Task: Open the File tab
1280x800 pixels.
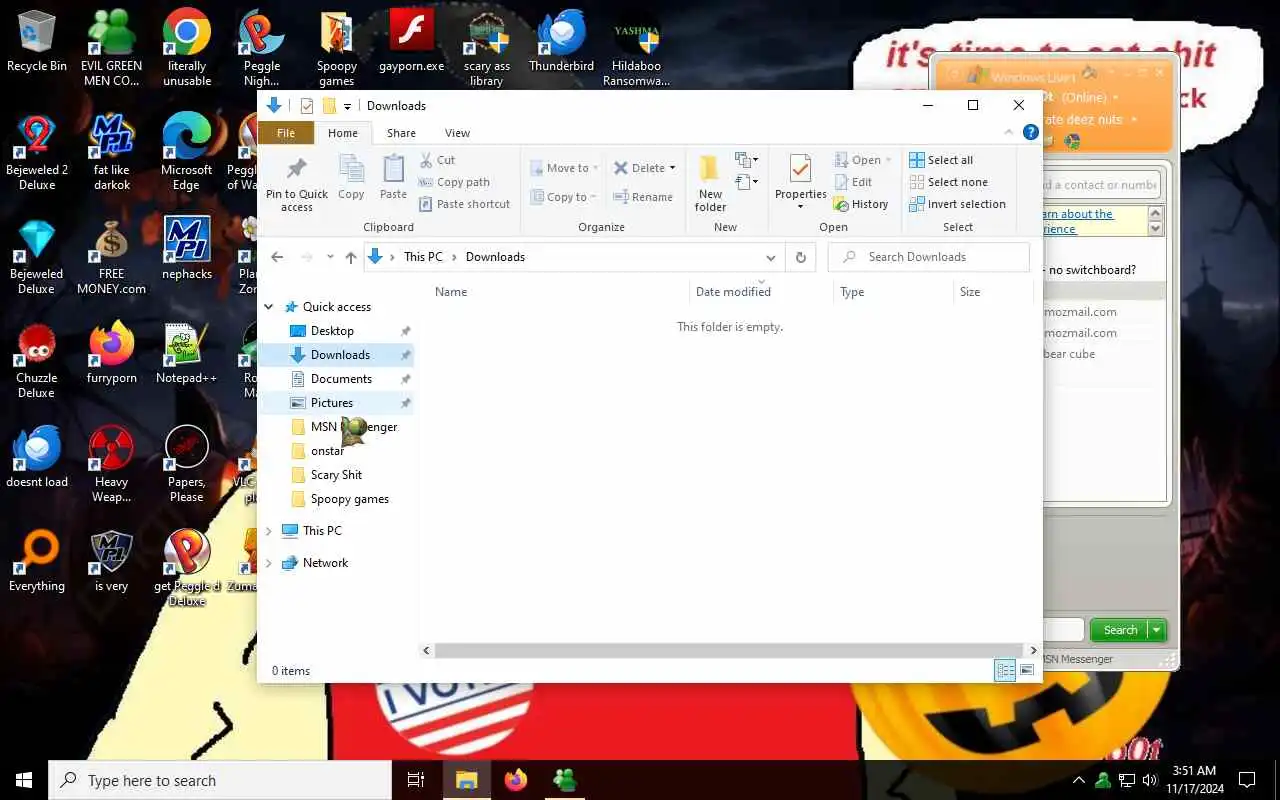Action: [286, 133]
